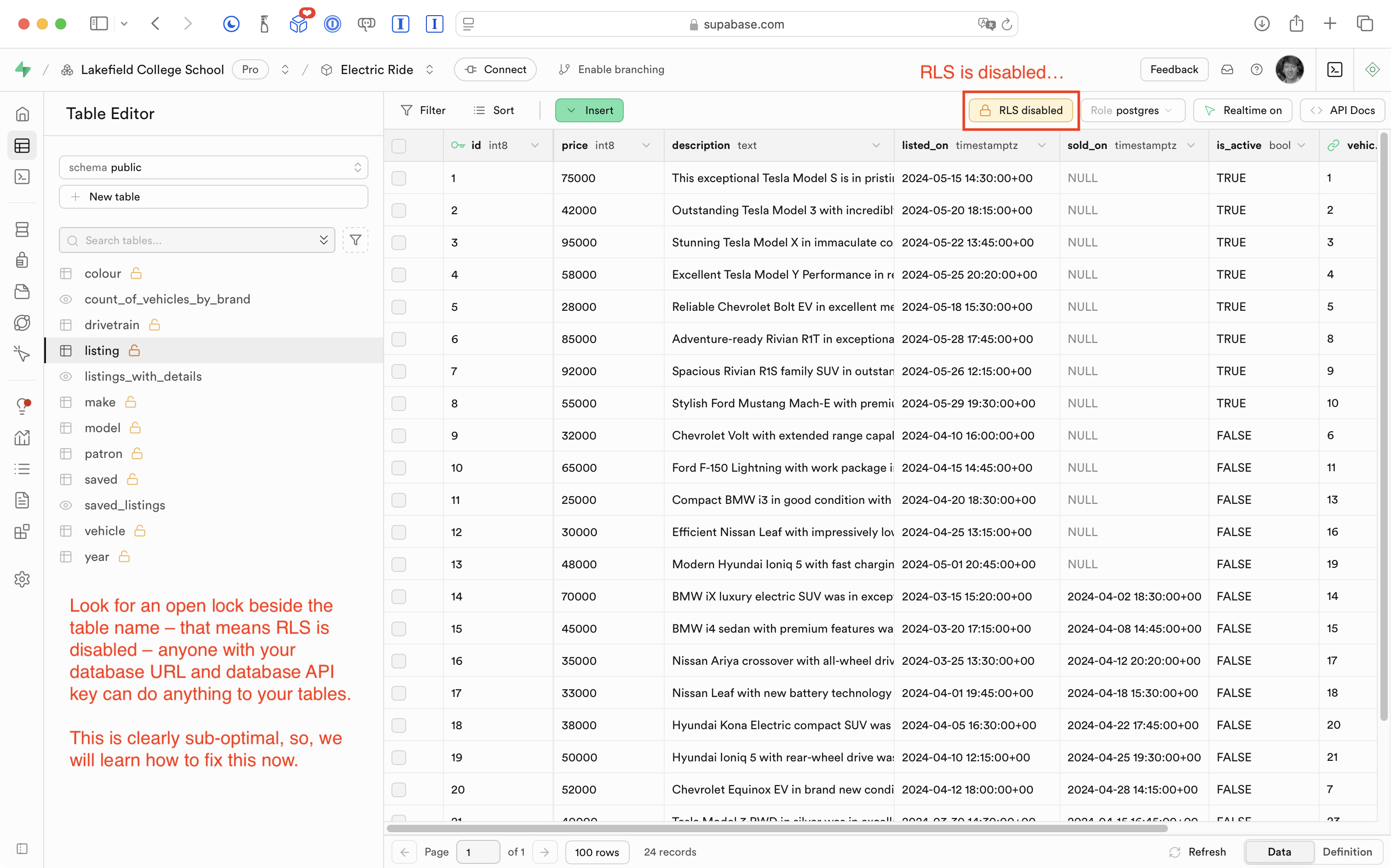The image size is (1391, 868).
Task: Click the Supabase logo home icon
Action: pos(23,69)
